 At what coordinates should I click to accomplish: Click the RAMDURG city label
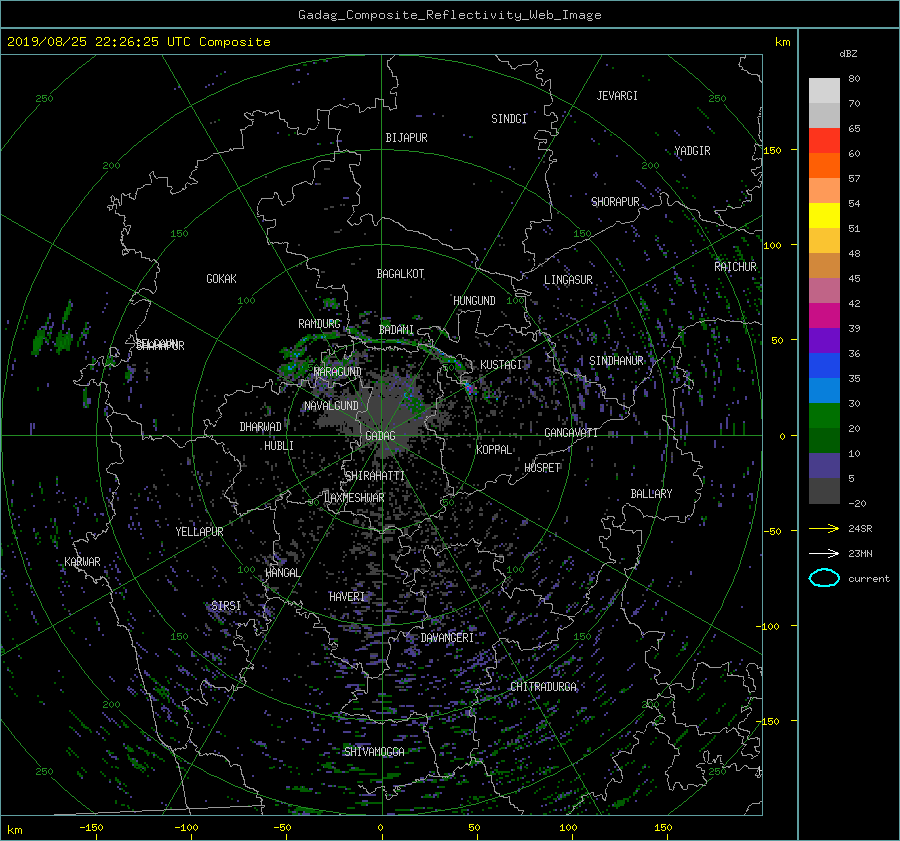coord(319,324)
